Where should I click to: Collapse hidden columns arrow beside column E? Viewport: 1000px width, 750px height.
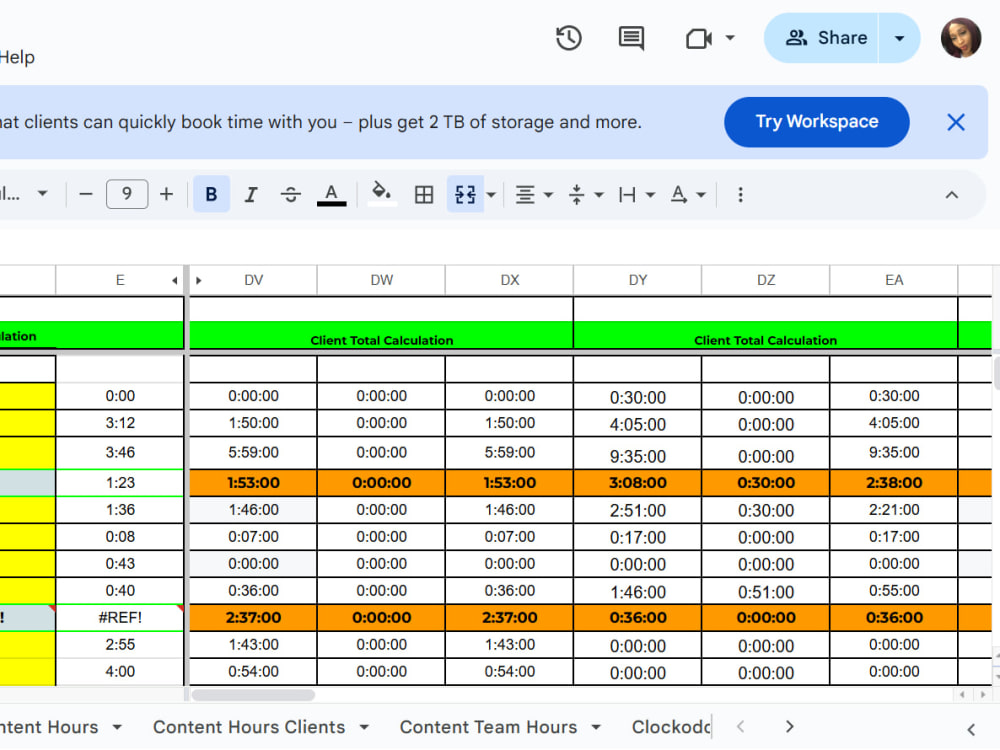point(175,281)
